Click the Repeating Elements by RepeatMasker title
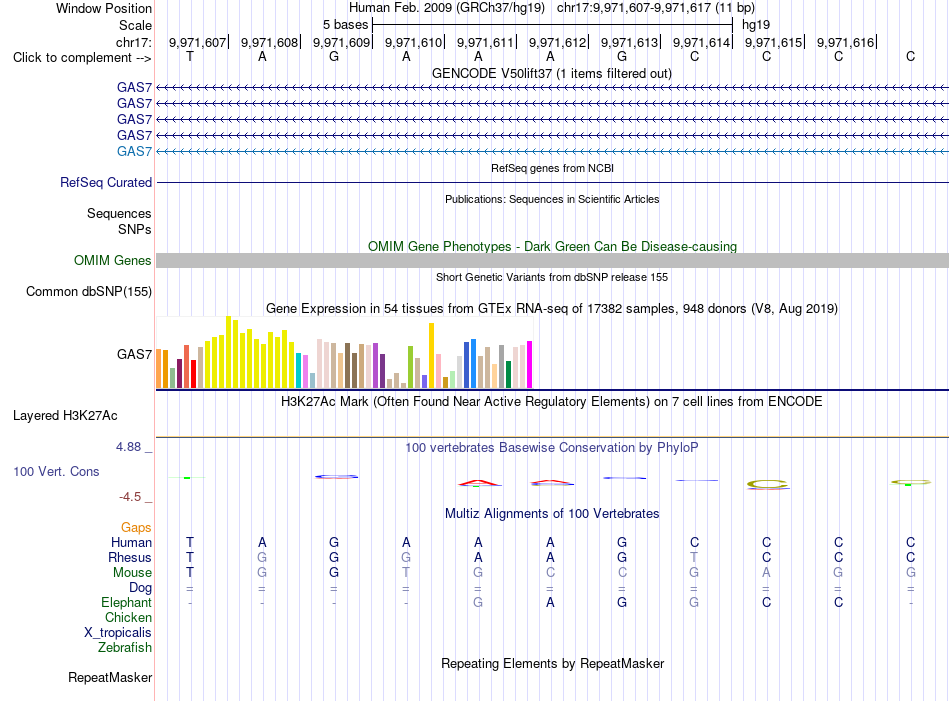 coord(553,663)
